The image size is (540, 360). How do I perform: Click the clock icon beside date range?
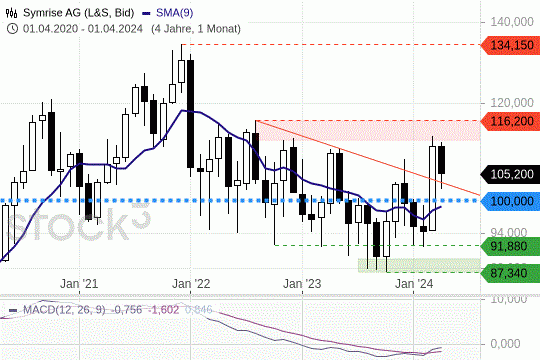tap(12, 28)
